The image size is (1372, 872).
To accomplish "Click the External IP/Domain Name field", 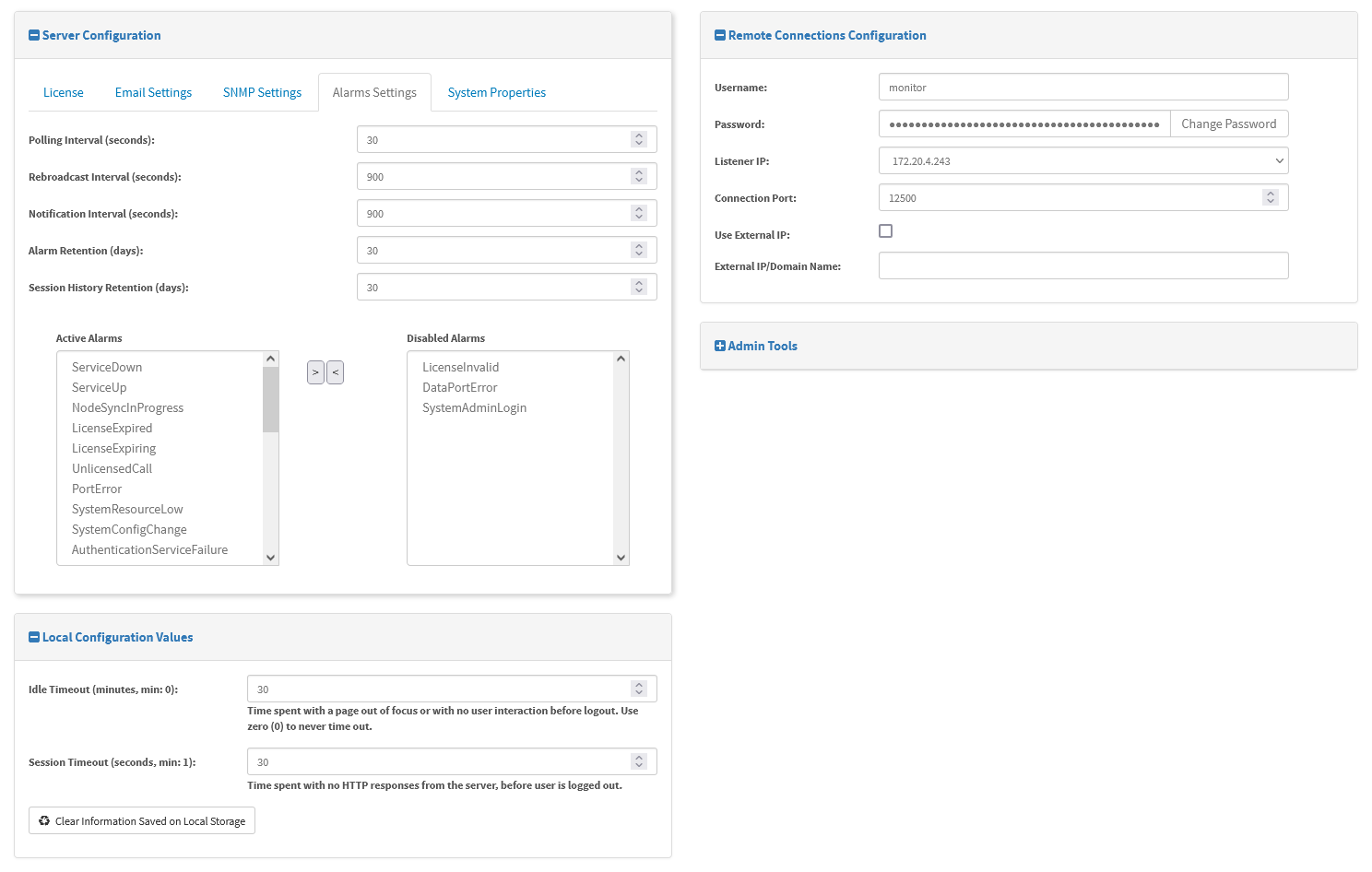I will (1082, 266).
